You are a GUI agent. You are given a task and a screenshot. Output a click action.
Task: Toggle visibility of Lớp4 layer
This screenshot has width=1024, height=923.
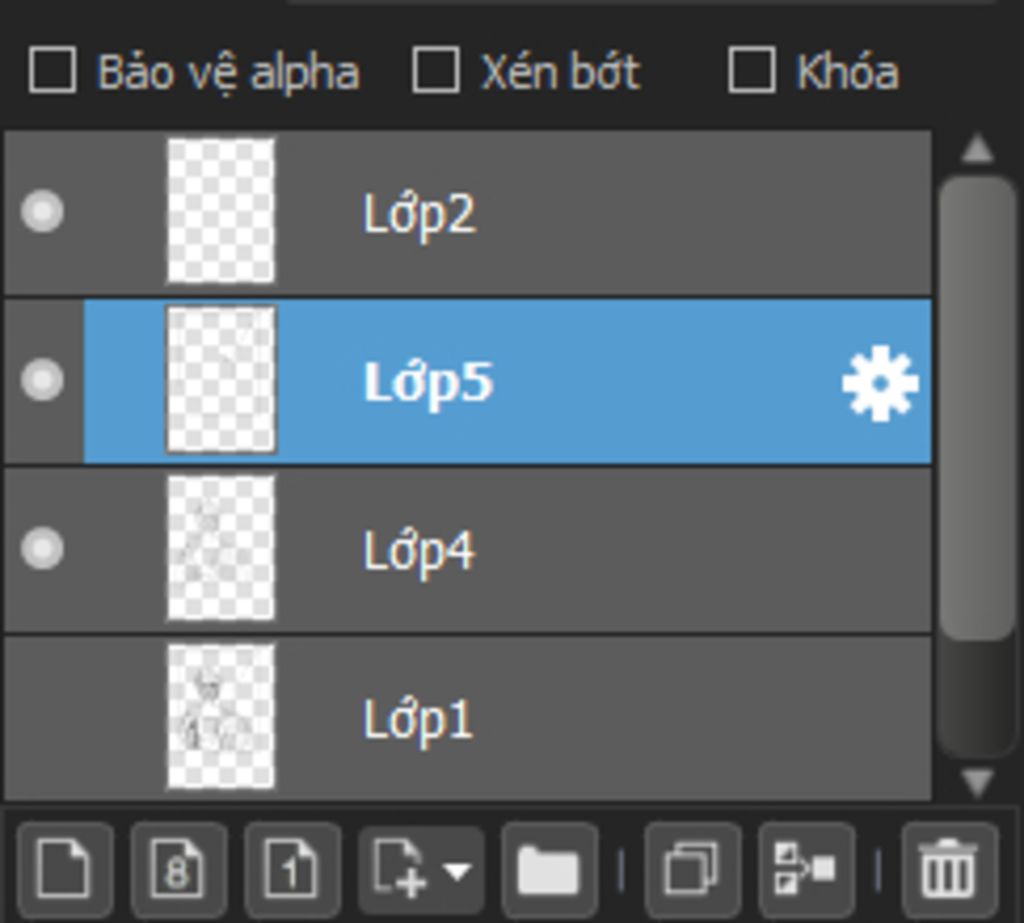pyautogui.click(x=42, y=549)
